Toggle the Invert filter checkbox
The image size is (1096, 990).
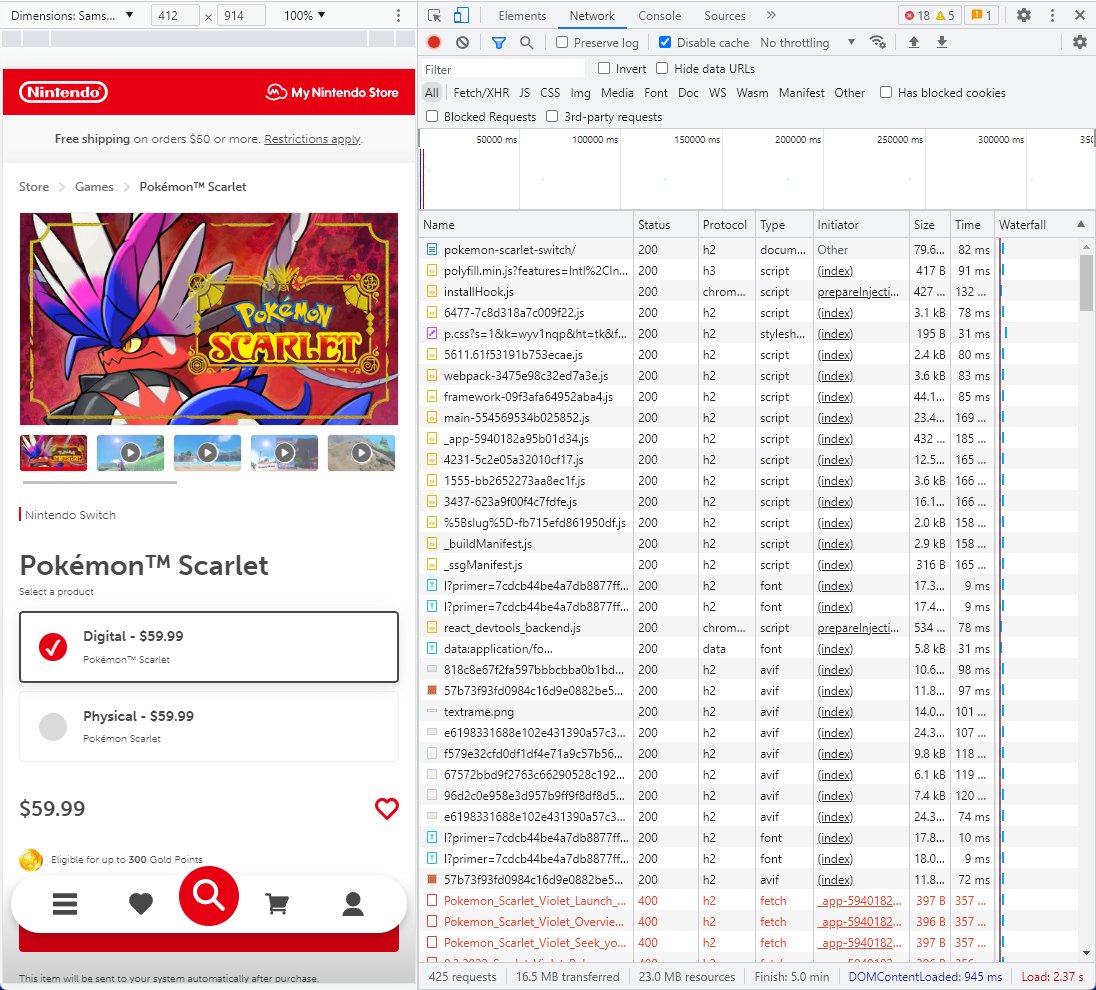[x=604, y=69]
